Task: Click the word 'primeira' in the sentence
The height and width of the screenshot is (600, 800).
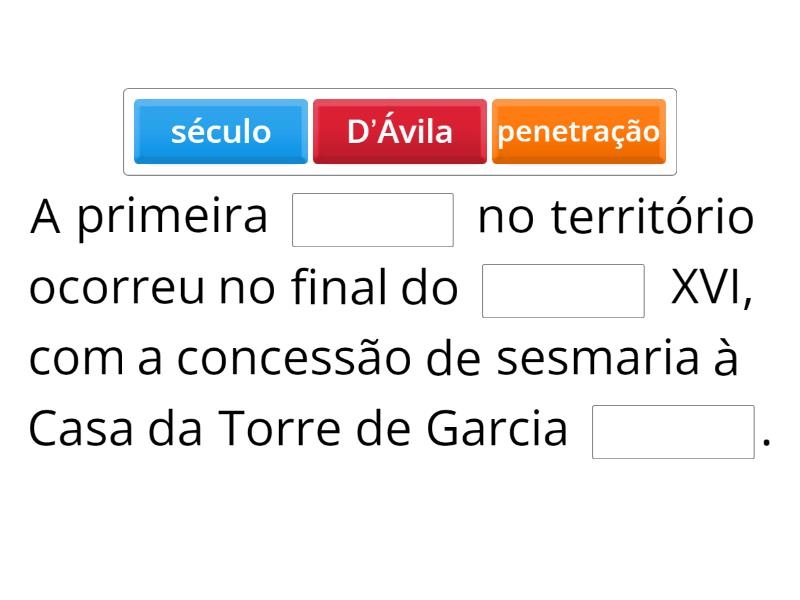Action: [x=172, y=218]
